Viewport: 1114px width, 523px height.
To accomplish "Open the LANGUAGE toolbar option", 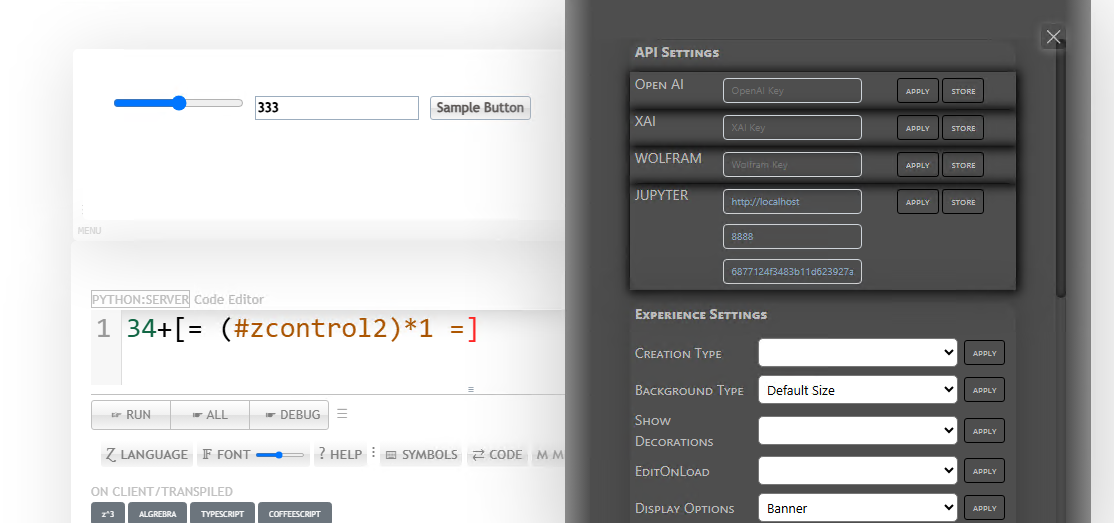I will (146, 455).
